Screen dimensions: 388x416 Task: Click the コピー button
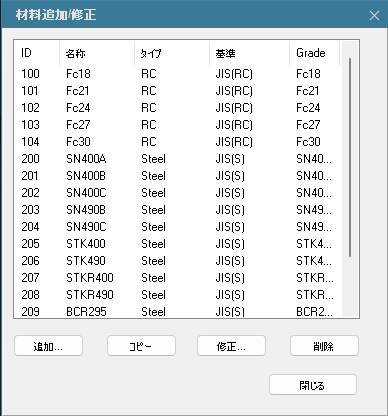[141, 346]
